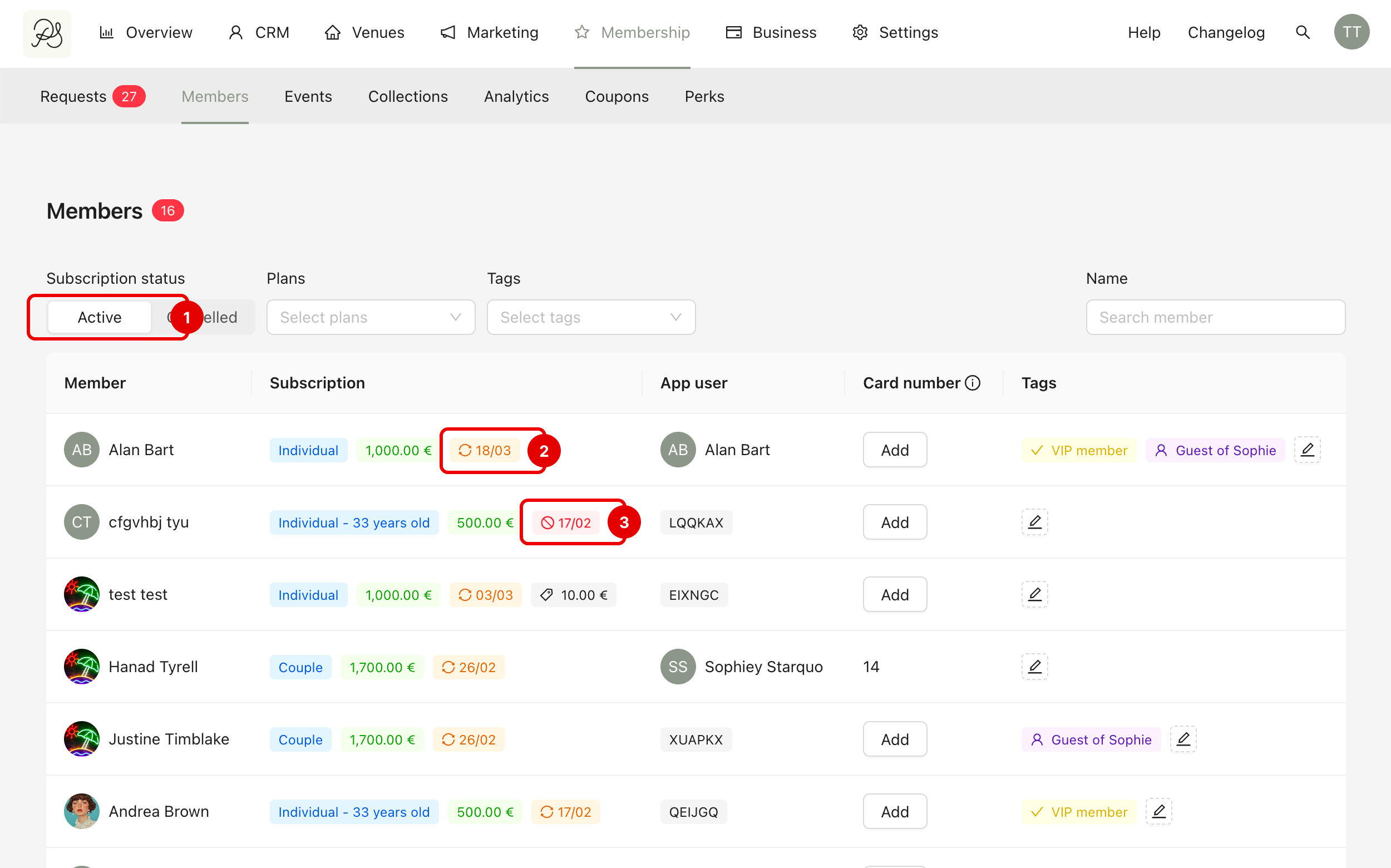
Task: Select the Active subscription status toggle
Action: tap(99, 318)
